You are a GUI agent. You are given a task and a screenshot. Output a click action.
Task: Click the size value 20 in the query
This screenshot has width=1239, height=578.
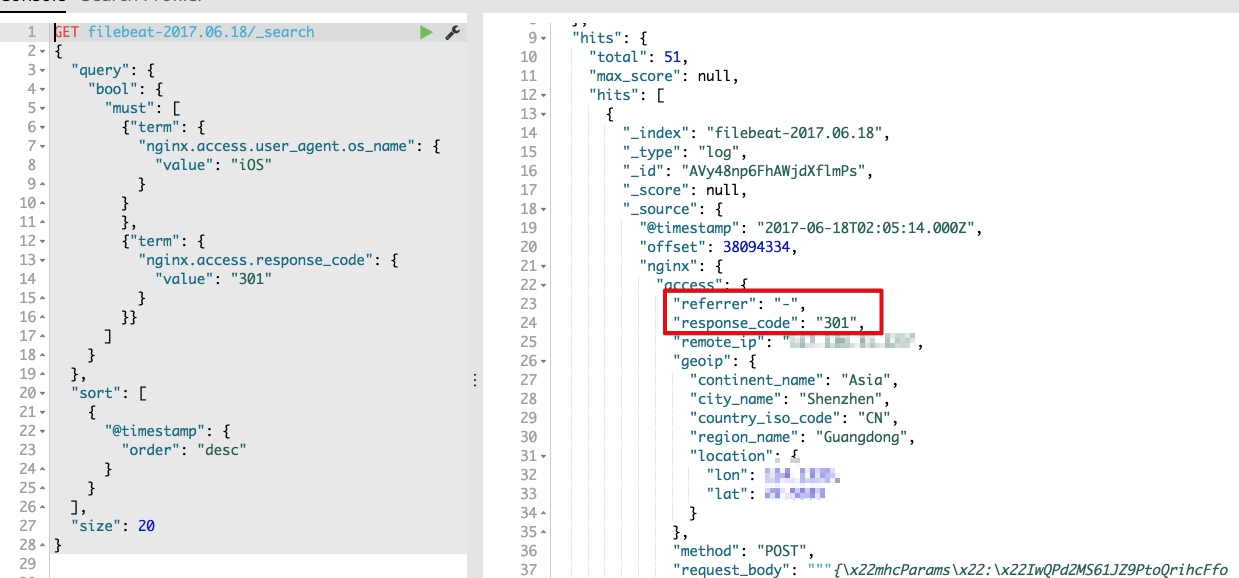[146, 525]
